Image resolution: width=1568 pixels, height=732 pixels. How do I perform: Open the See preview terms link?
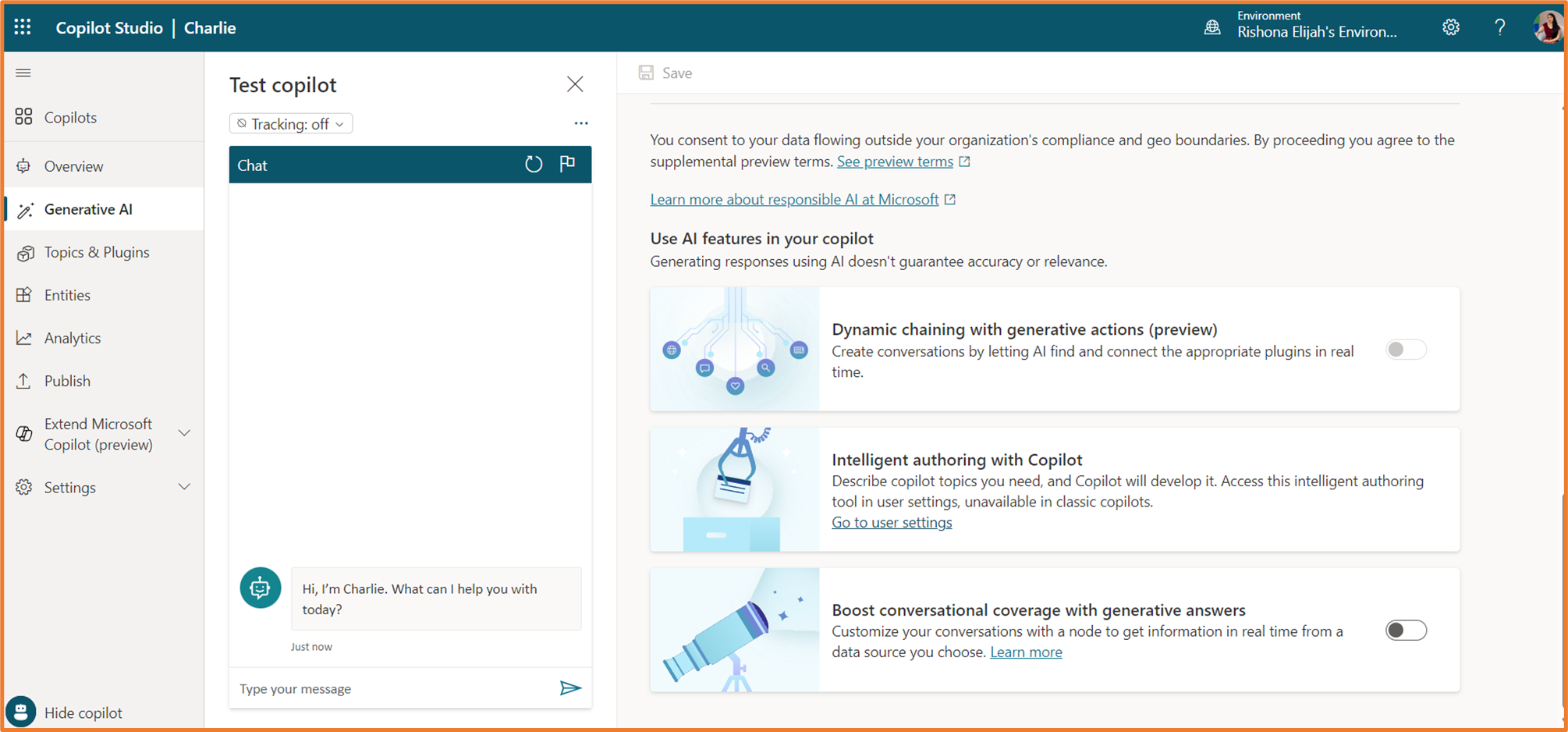pyautogui.click(x=895, y=162)
